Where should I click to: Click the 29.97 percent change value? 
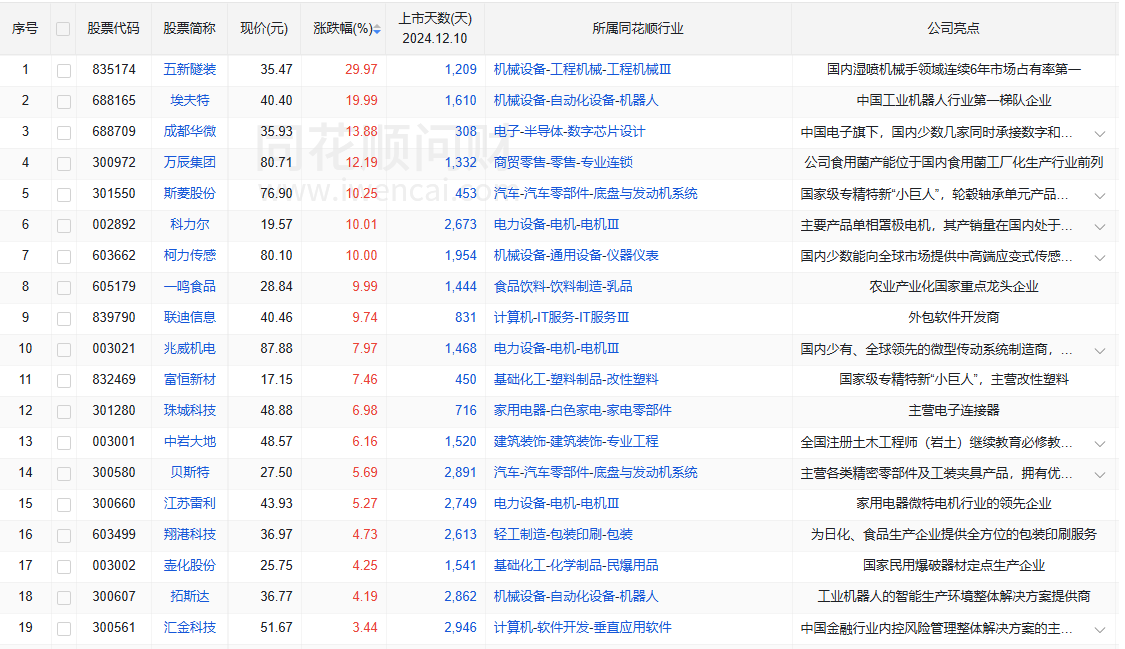pos(361,70)
